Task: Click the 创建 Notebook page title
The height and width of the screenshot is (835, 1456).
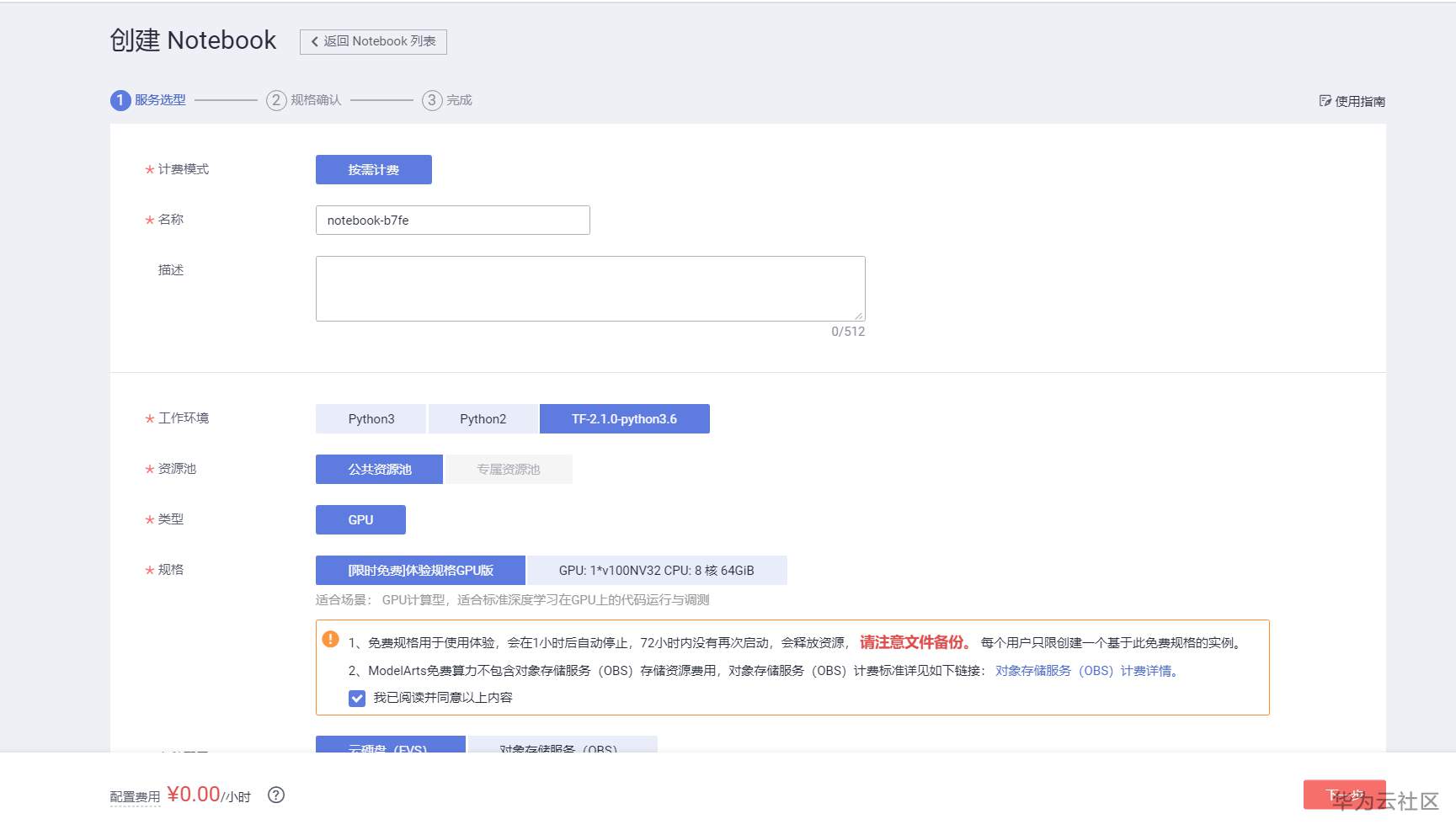Action: click(193, 40)
